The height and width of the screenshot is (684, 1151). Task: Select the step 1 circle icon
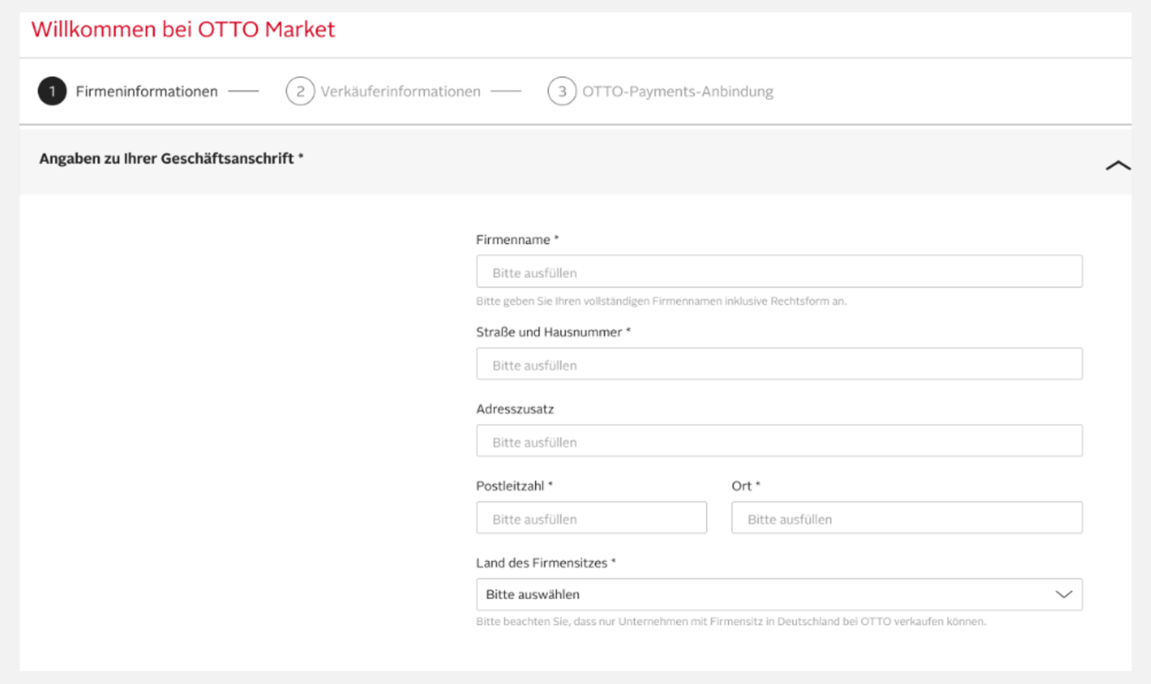[51, 90]
